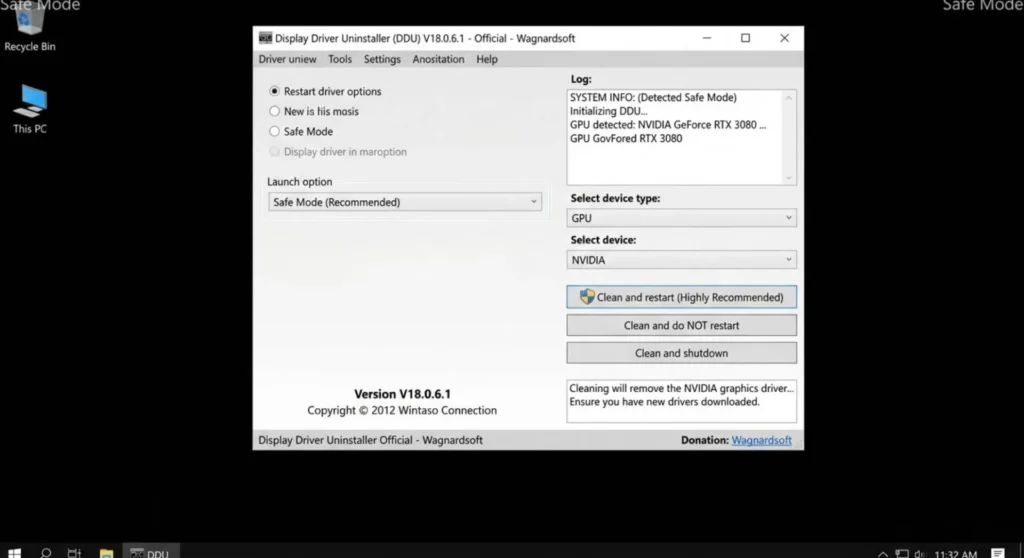
Task: Select Restart driver options radio button
Action: click(x=274, y=91)
